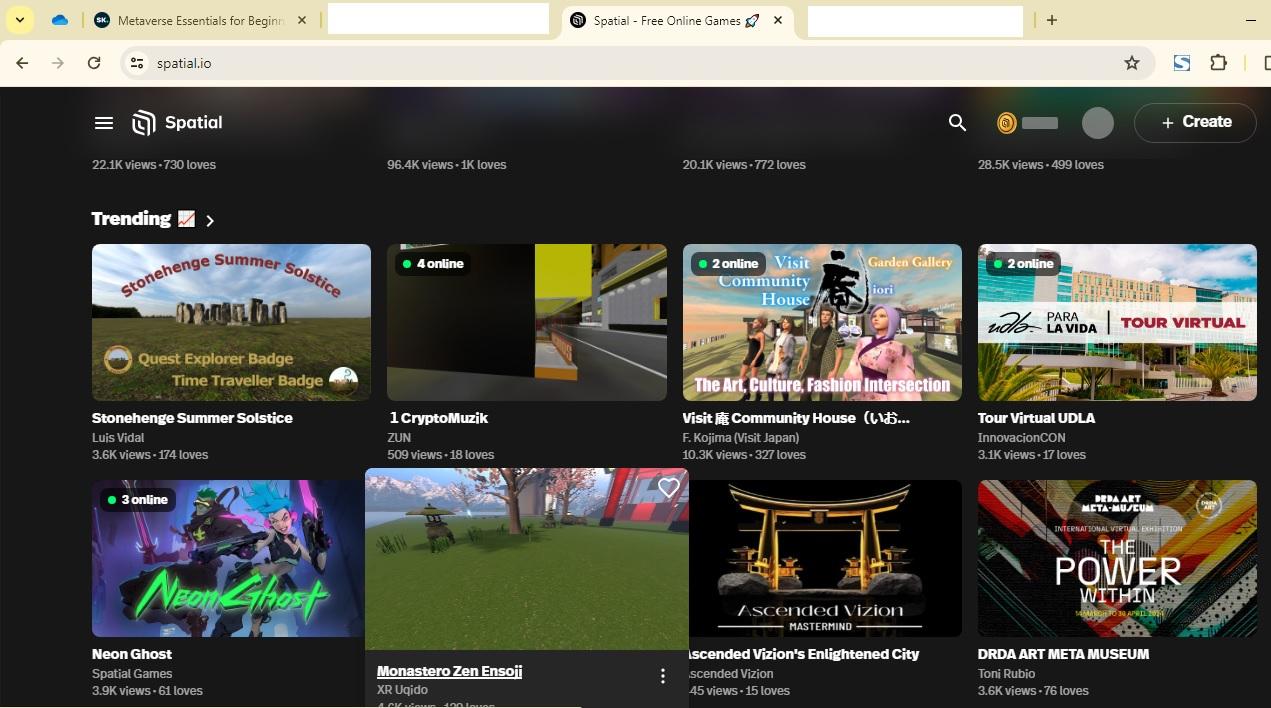Click creator name ZUN
Screen dimensions: 1271x708
399,438
